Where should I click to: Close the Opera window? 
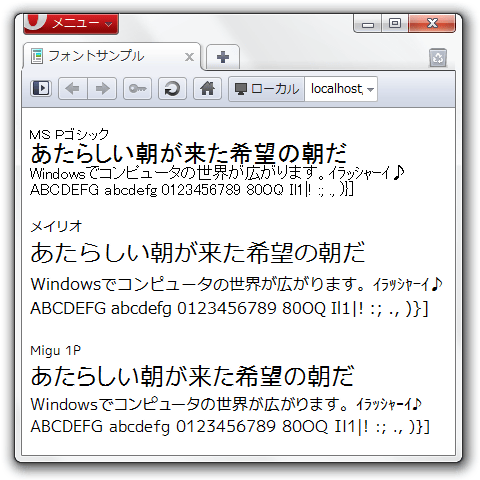click(x=432, y=24)
